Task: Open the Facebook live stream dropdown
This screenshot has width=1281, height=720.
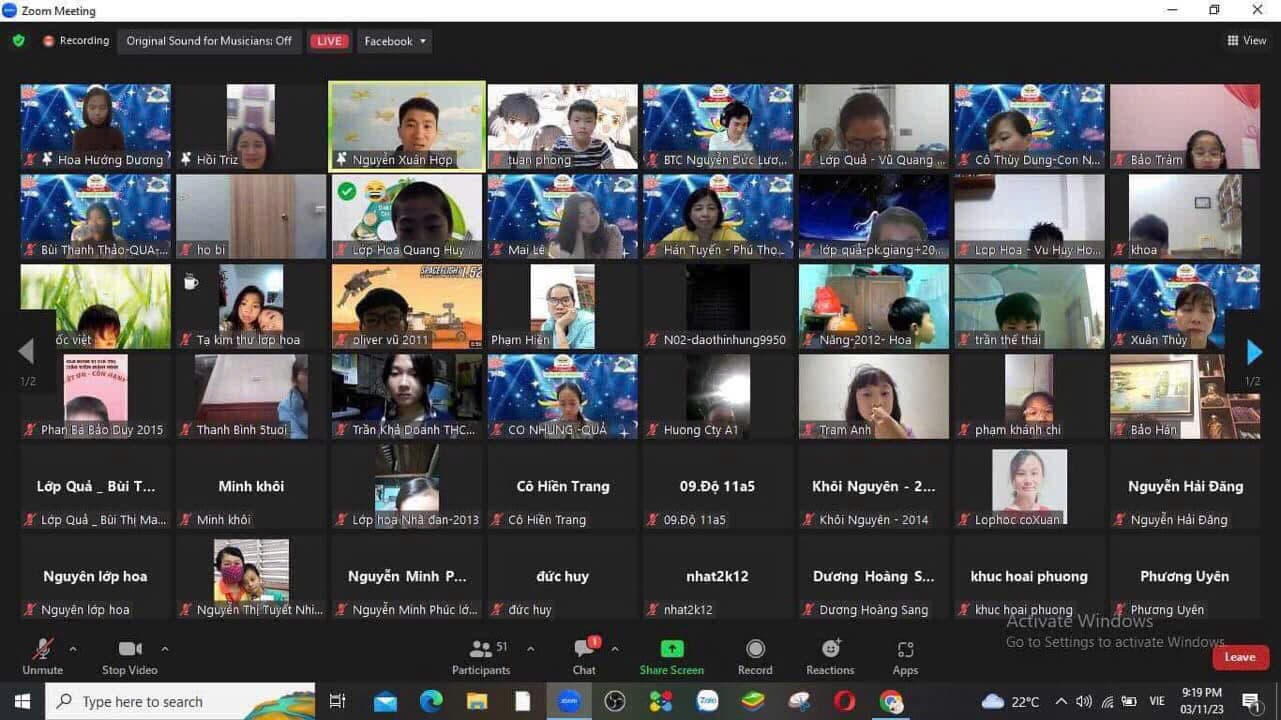Action: coord(396,41)
